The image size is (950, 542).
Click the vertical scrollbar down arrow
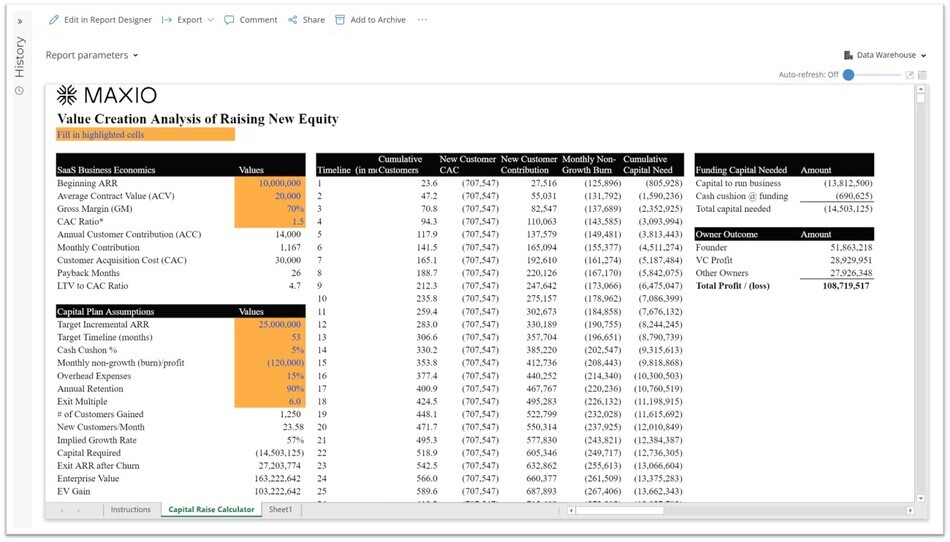pos(921,498)
